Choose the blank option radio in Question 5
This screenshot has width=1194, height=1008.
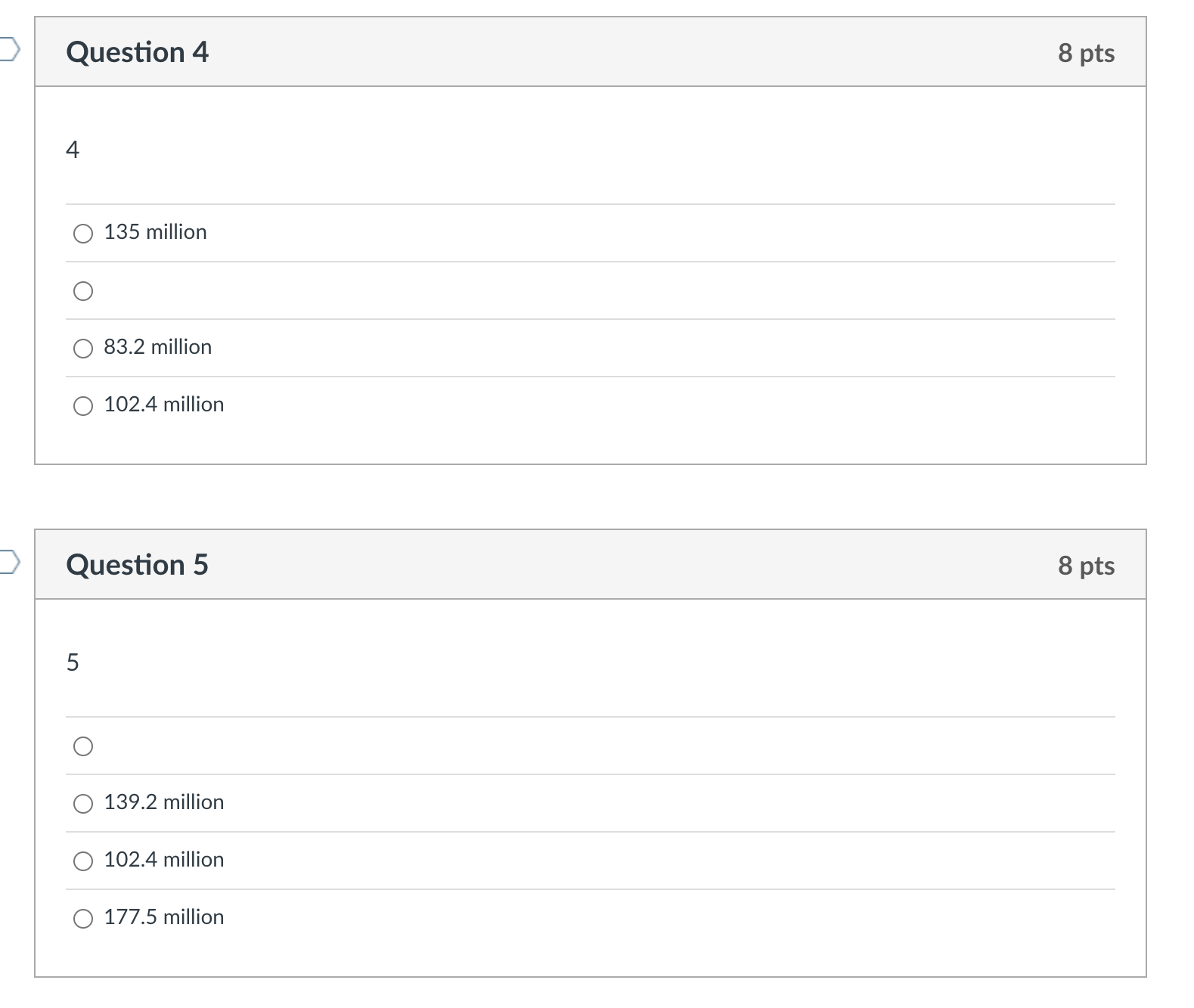pos(83,746)
